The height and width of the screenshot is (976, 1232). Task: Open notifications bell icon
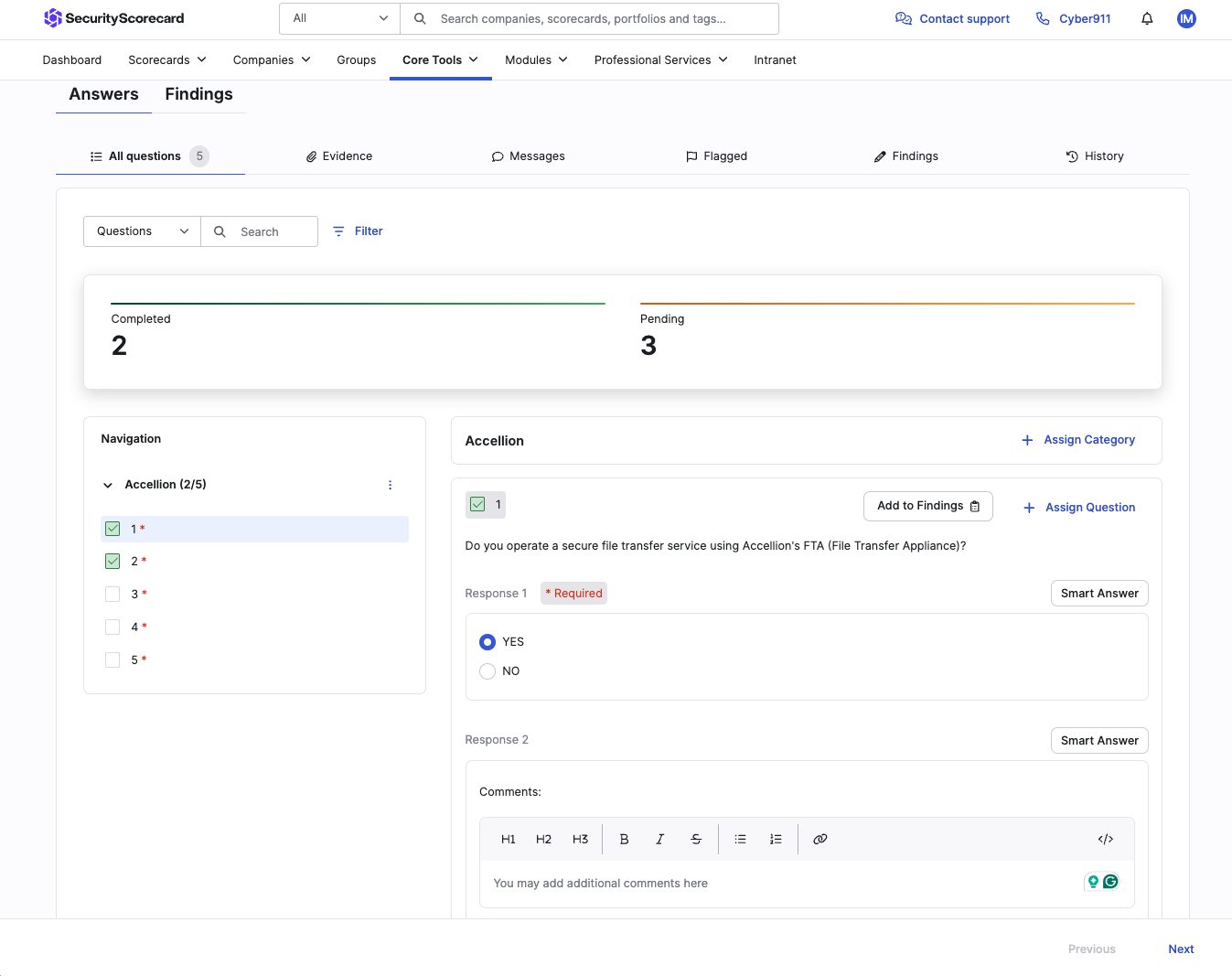[x=1147, y=18]
